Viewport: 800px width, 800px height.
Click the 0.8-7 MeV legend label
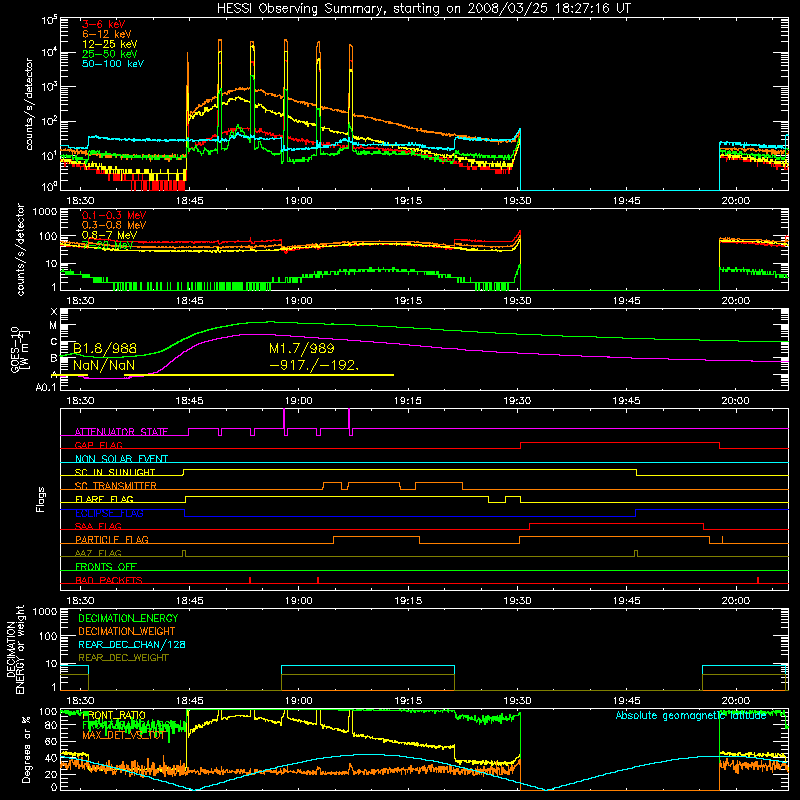tap(109, 235)
